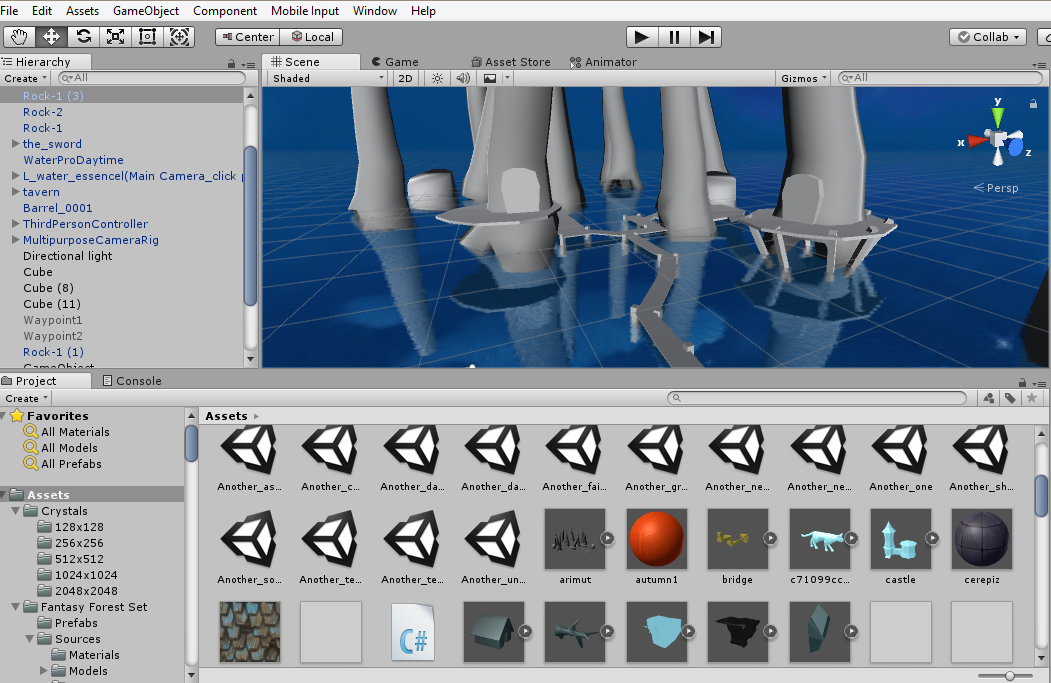Image resolution: width=1051 pixels, height=683 pixels.
Task: Expand the Models folder
Action: pos(44,670)
